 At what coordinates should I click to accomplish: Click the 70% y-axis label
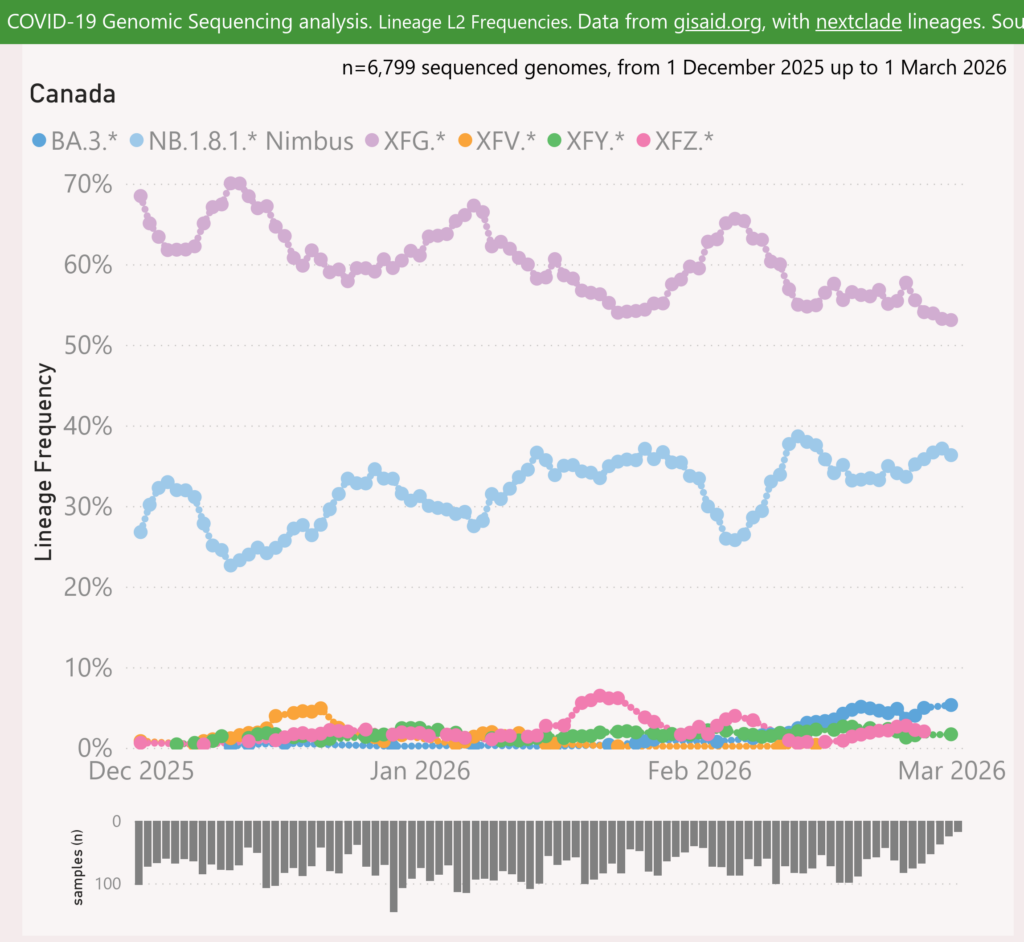click(x=87, y=184)
